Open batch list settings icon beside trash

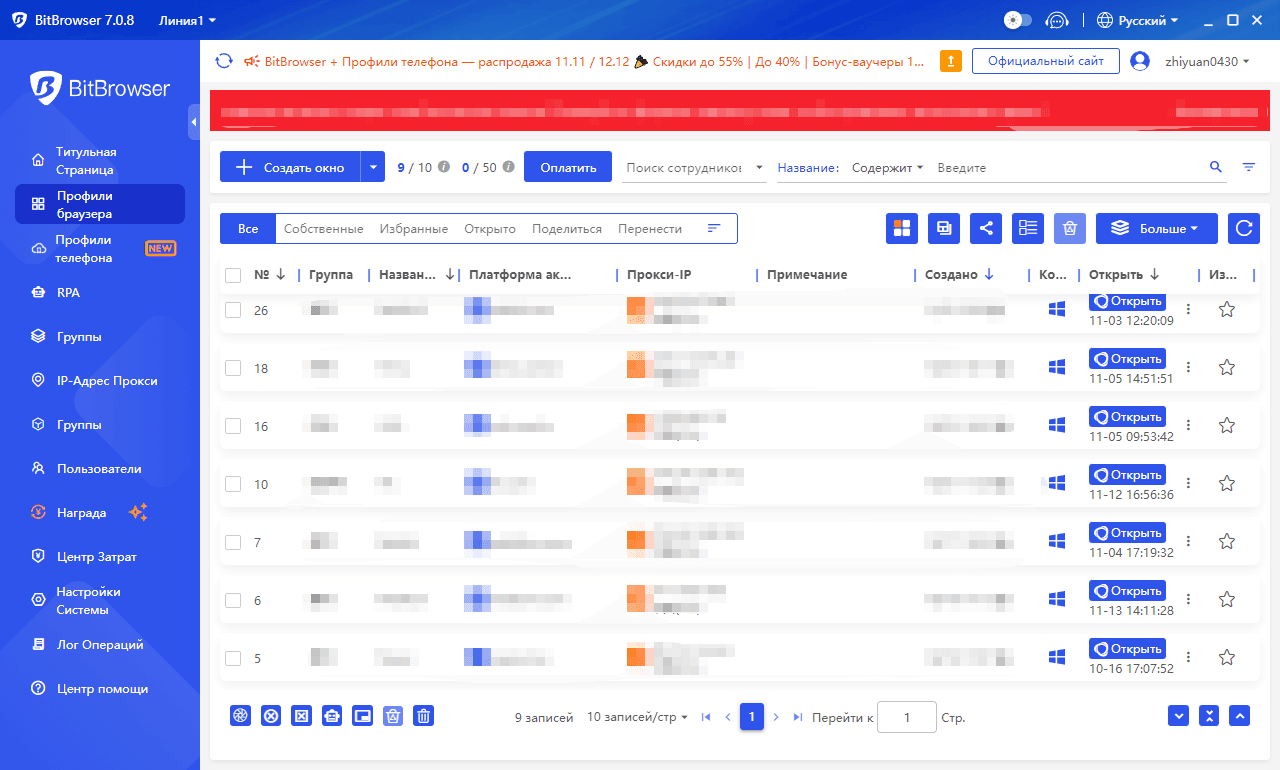click(1027, 228)
